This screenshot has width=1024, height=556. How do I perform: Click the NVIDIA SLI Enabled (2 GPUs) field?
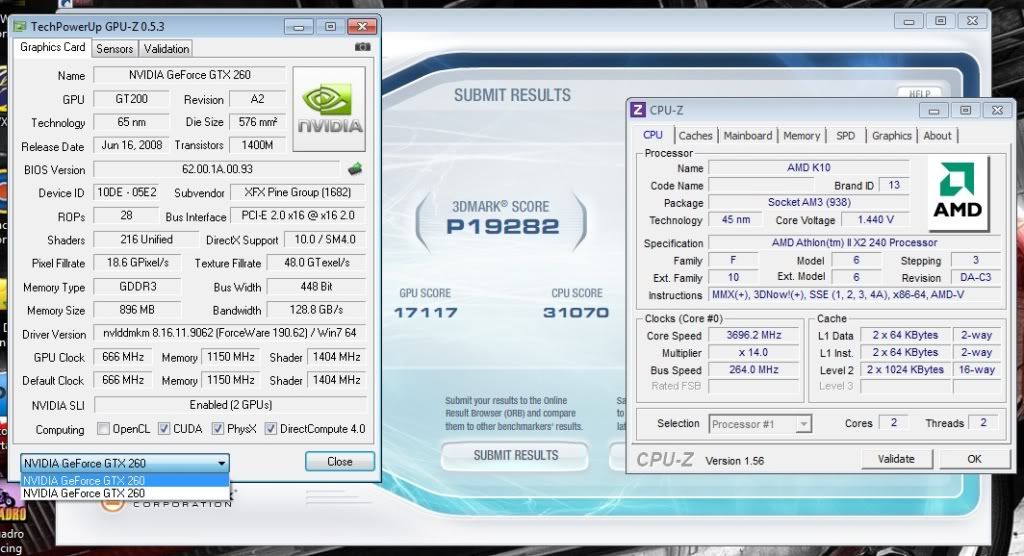tap(230, 405)
